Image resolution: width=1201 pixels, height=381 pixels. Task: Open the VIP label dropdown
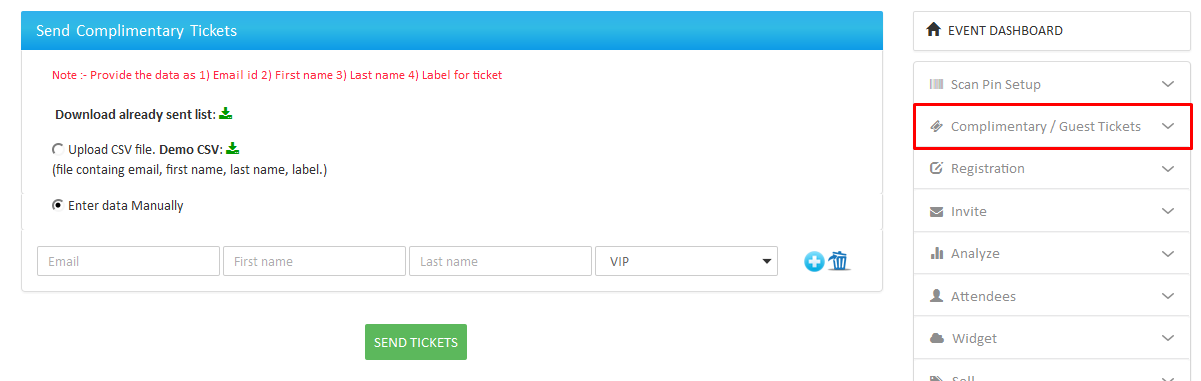686,261
